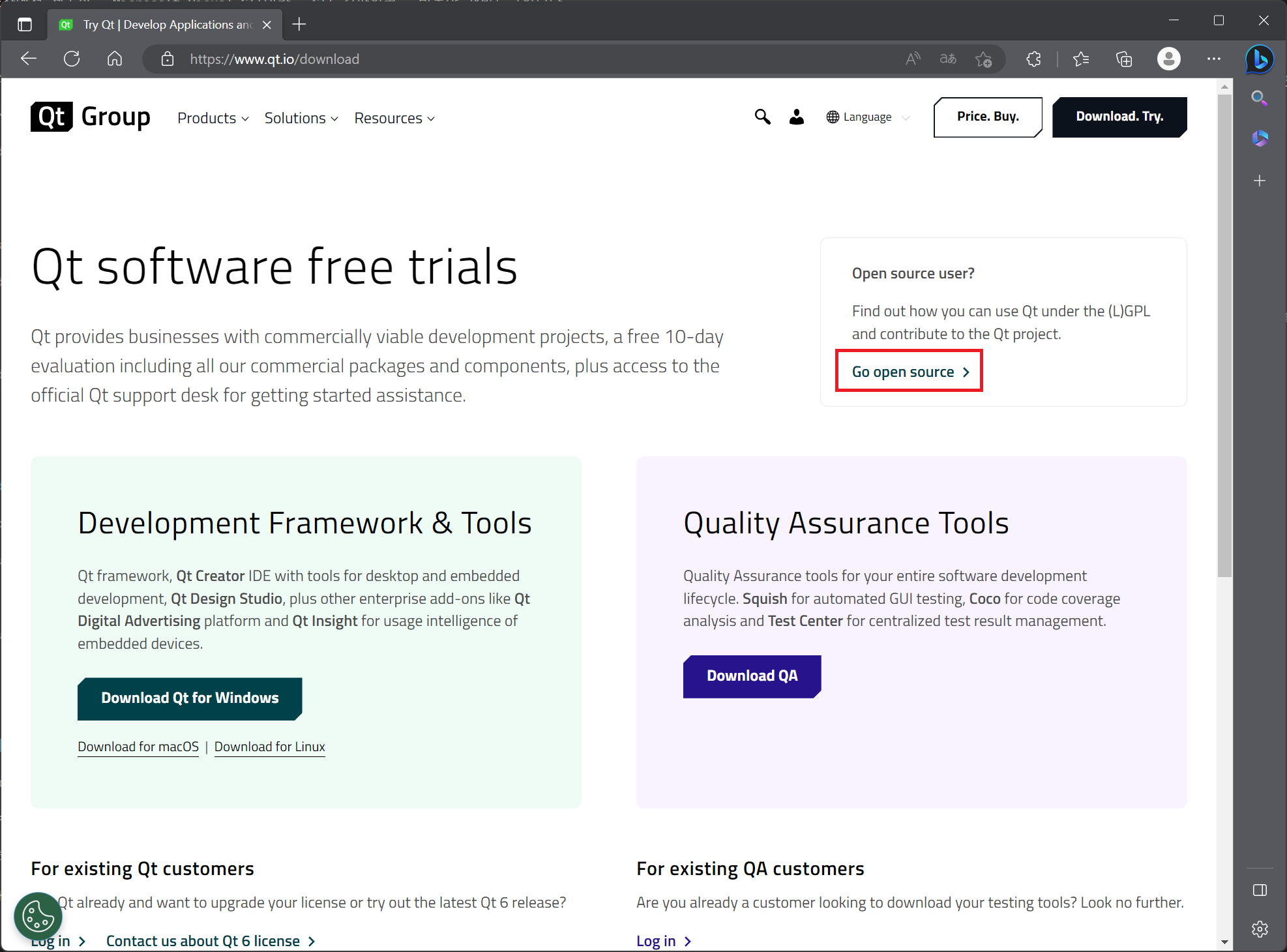Image resolution: width=1287 pixels, height=952 pixels.
Task: Click the cookie settings icon
Action: point(38,916)
